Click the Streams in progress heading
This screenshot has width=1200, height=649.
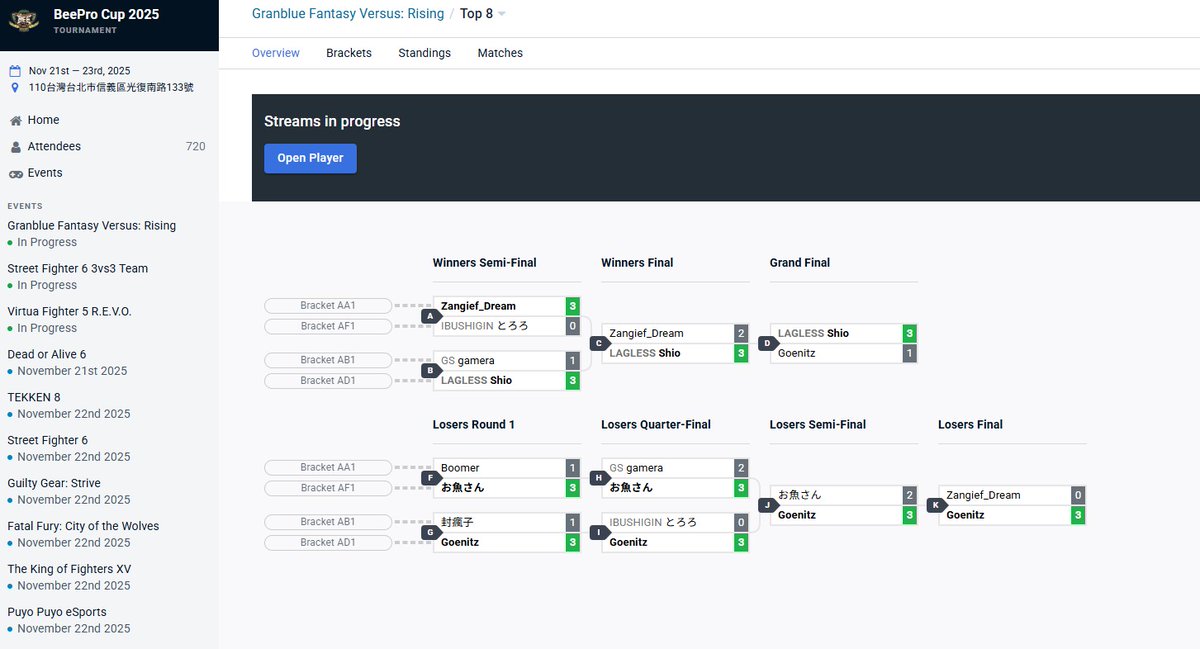(332, 121)
